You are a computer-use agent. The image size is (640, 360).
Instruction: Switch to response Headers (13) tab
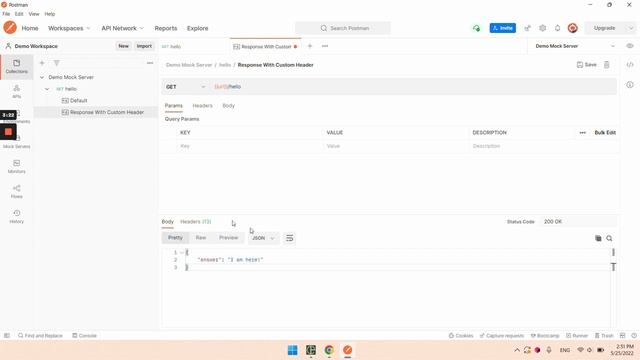pyautogui.click(x=196, y=222)
